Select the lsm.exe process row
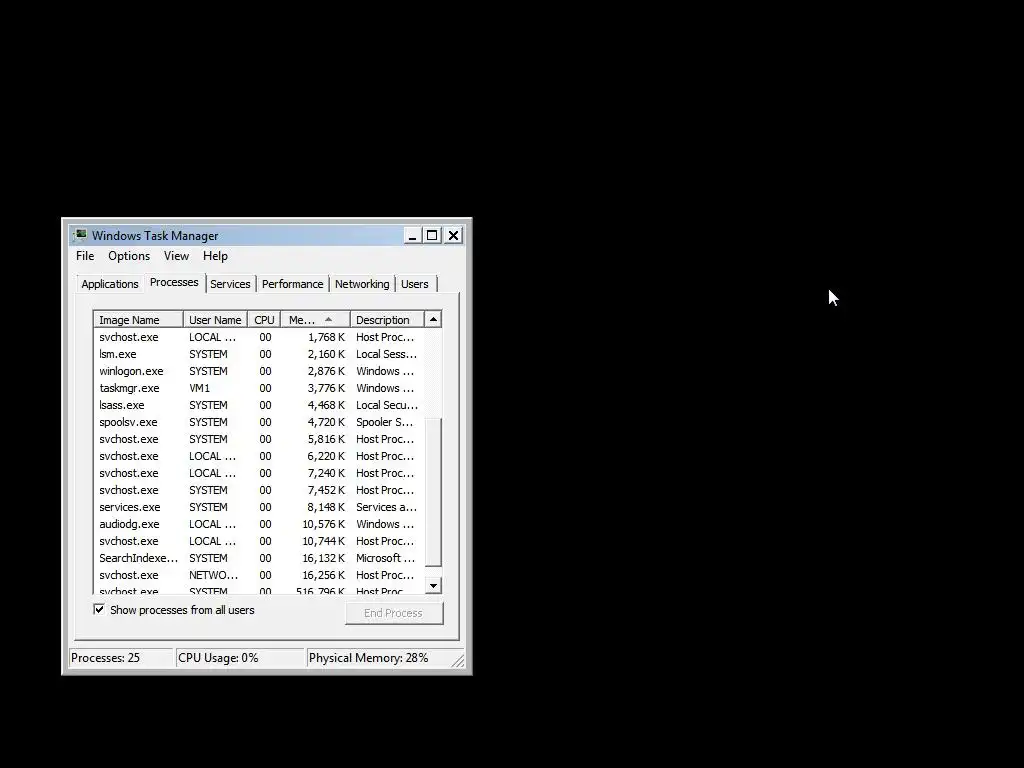The height and width of the screenshot is (768, 1024). (259, 355)
